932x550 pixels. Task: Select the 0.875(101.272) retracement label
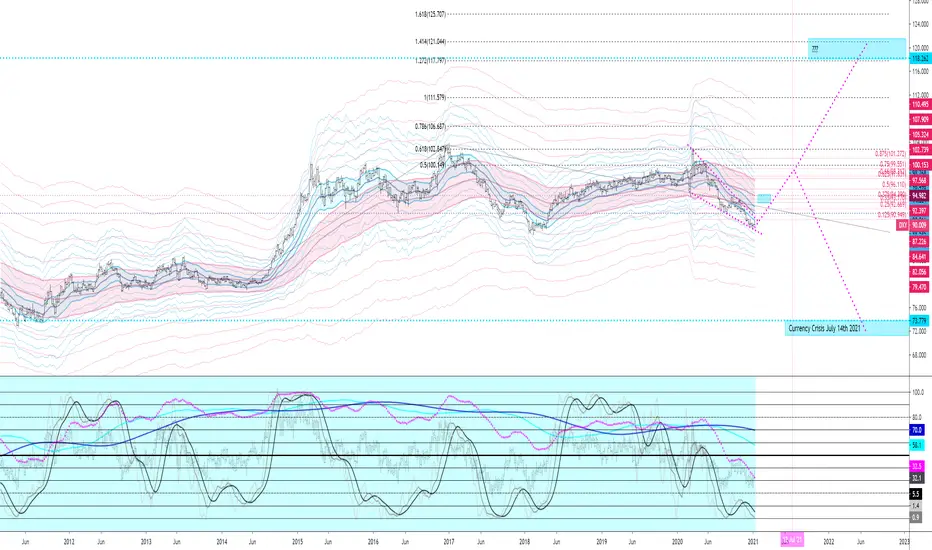pos(890,154)
